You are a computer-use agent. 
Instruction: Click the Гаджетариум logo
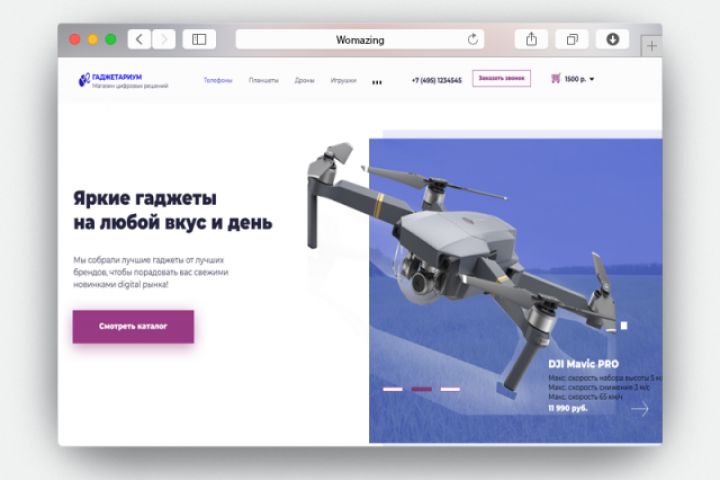(123, 80)
